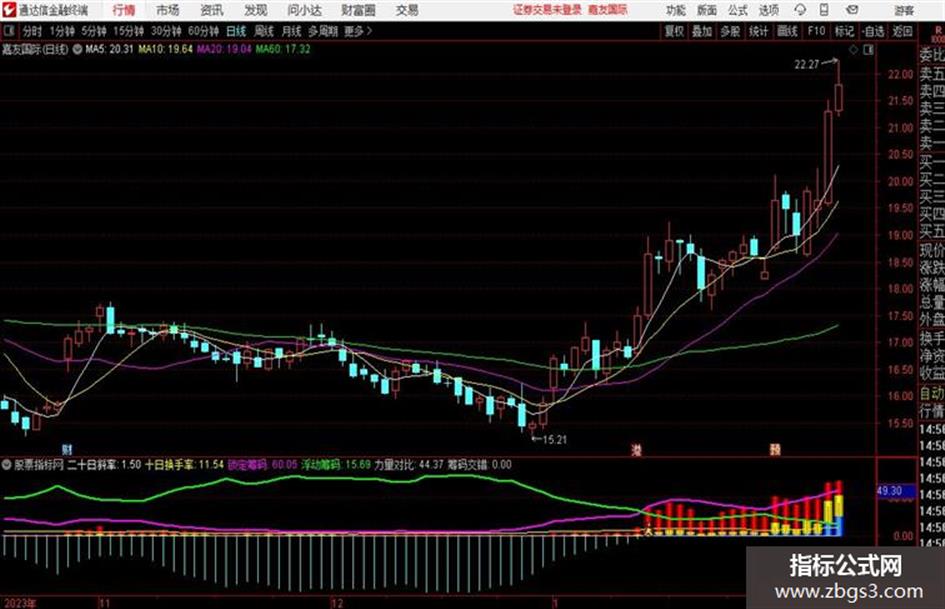Click the 锁定筹码: 60.05 indicator value
The image size is (945, 609).
tap(262, 465)
